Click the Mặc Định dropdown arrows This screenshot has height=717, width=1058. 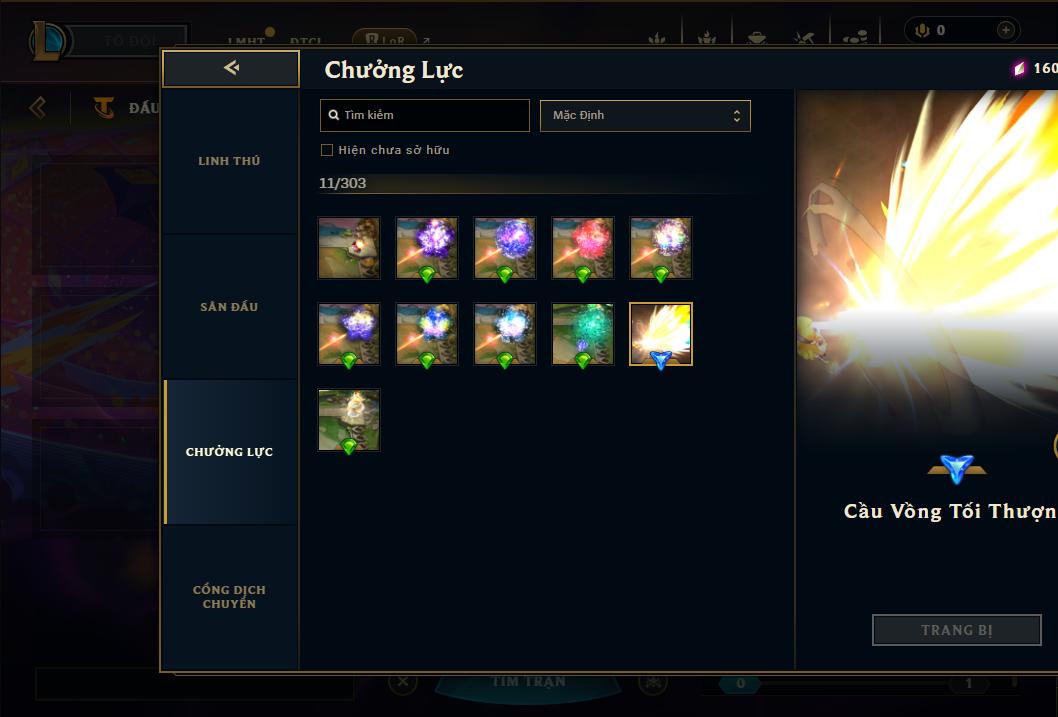coord(737,116)
